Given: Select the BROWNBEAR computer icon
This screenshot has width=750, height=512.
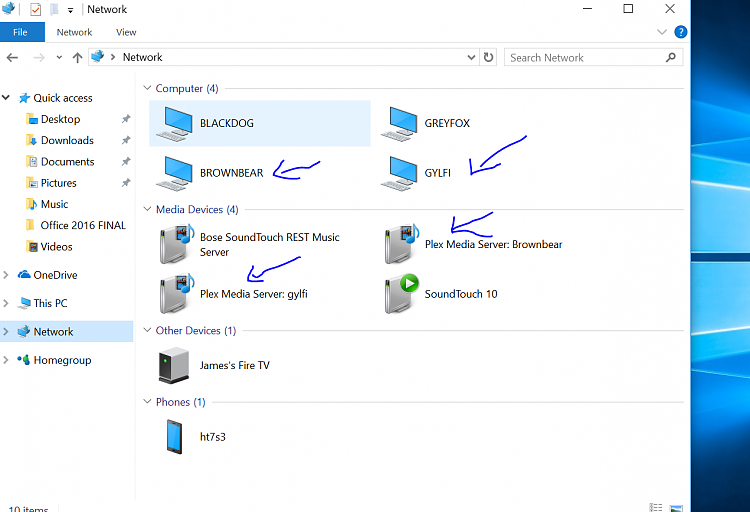Looking at the screenshot, I should pyautogui.click(x=174, y=173).
